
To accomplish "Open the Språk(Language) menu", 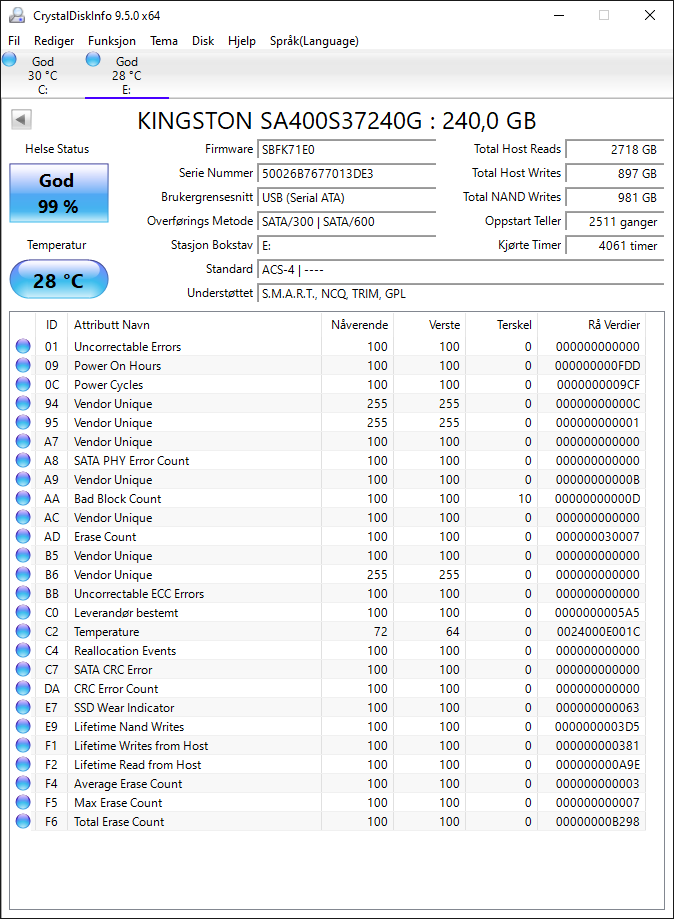I will (314, 41).
